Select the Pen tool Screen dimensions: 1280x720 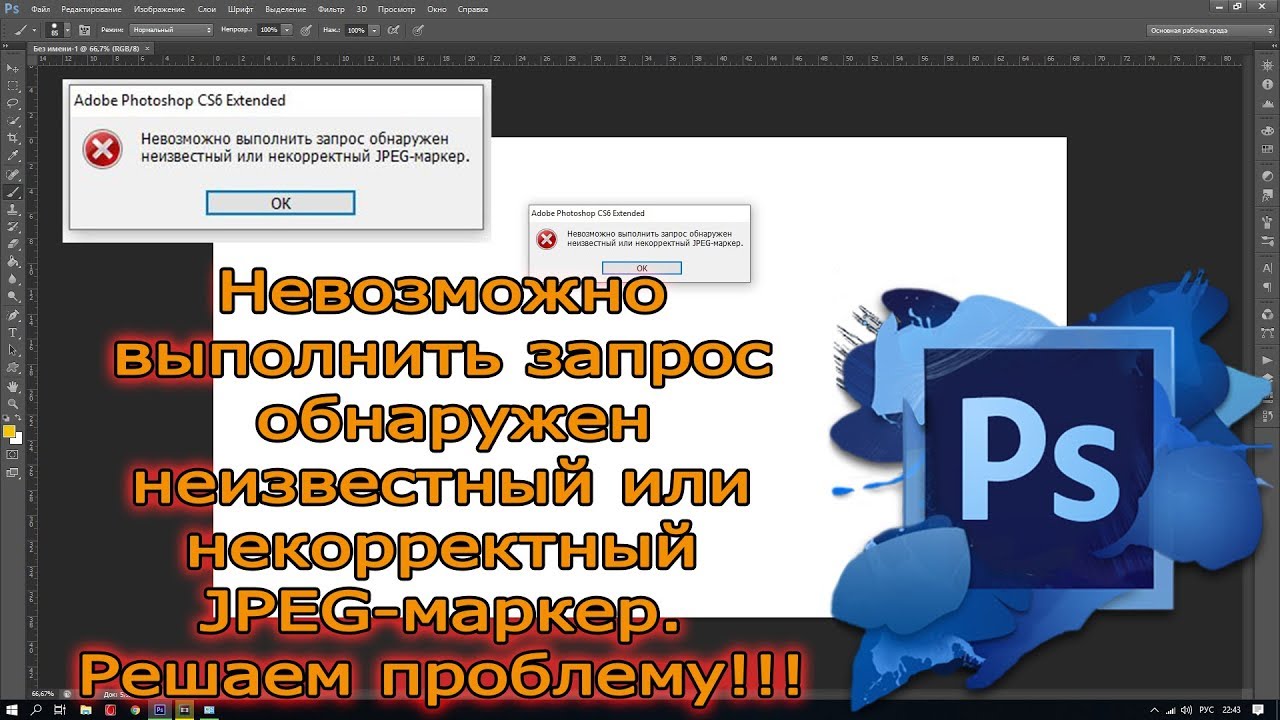coord(13,315)
